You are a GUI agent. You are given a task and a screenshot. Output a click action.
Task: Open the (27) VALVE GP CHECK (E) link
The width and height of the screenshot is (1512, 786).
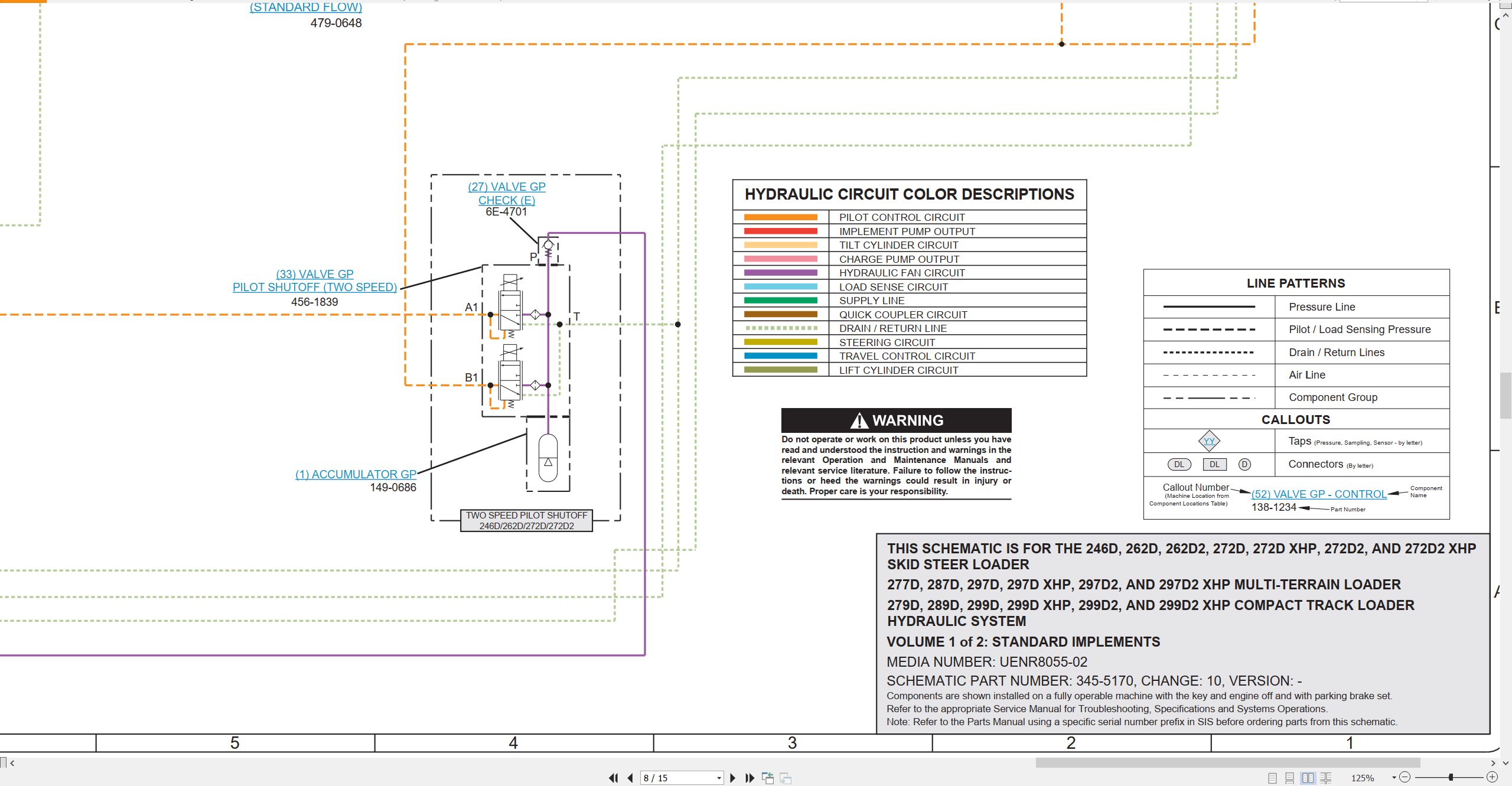coord(507,193)
